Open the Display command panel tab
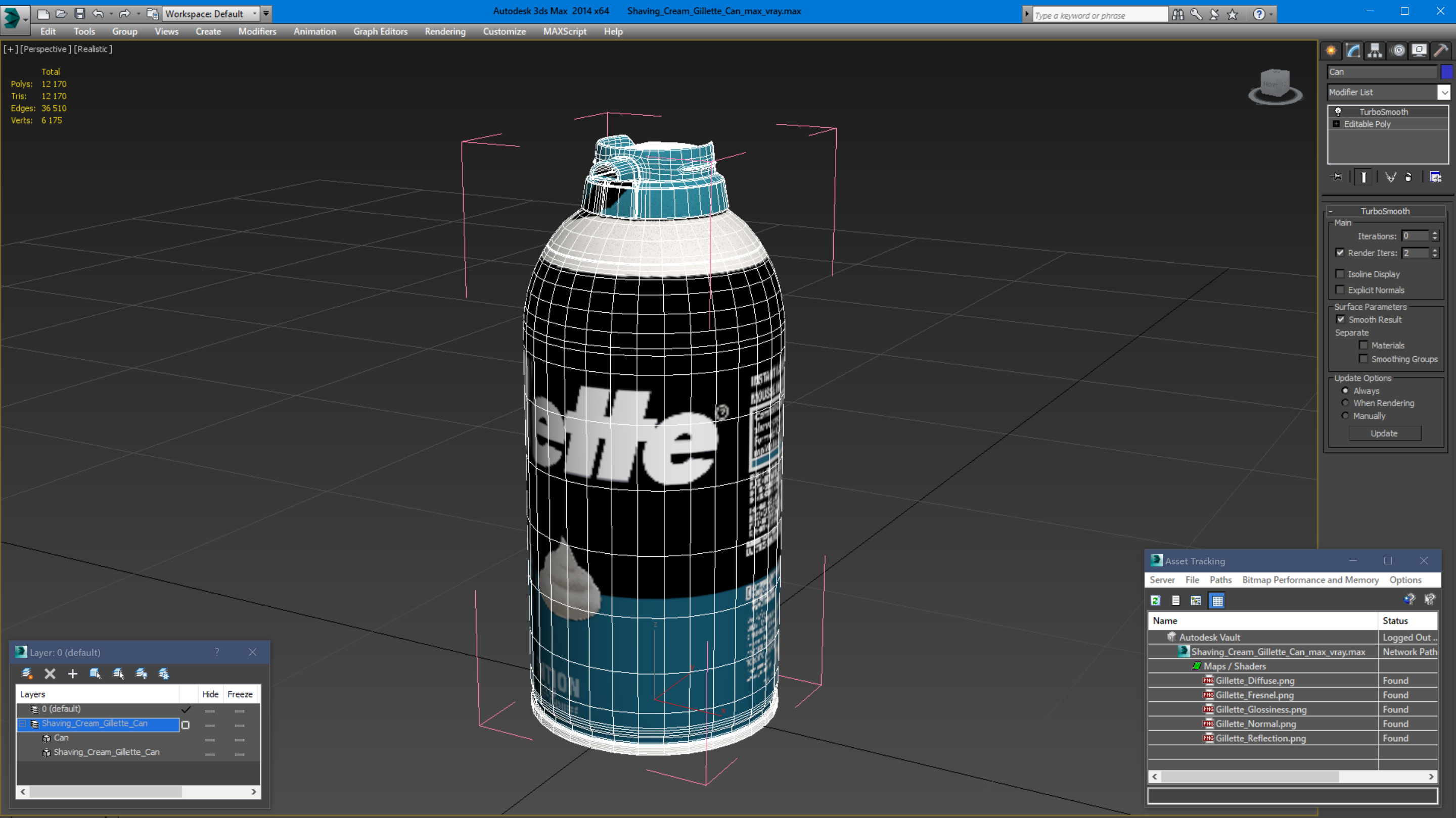The width and height of the screenshot is (1456, 818). point(1419,51)
